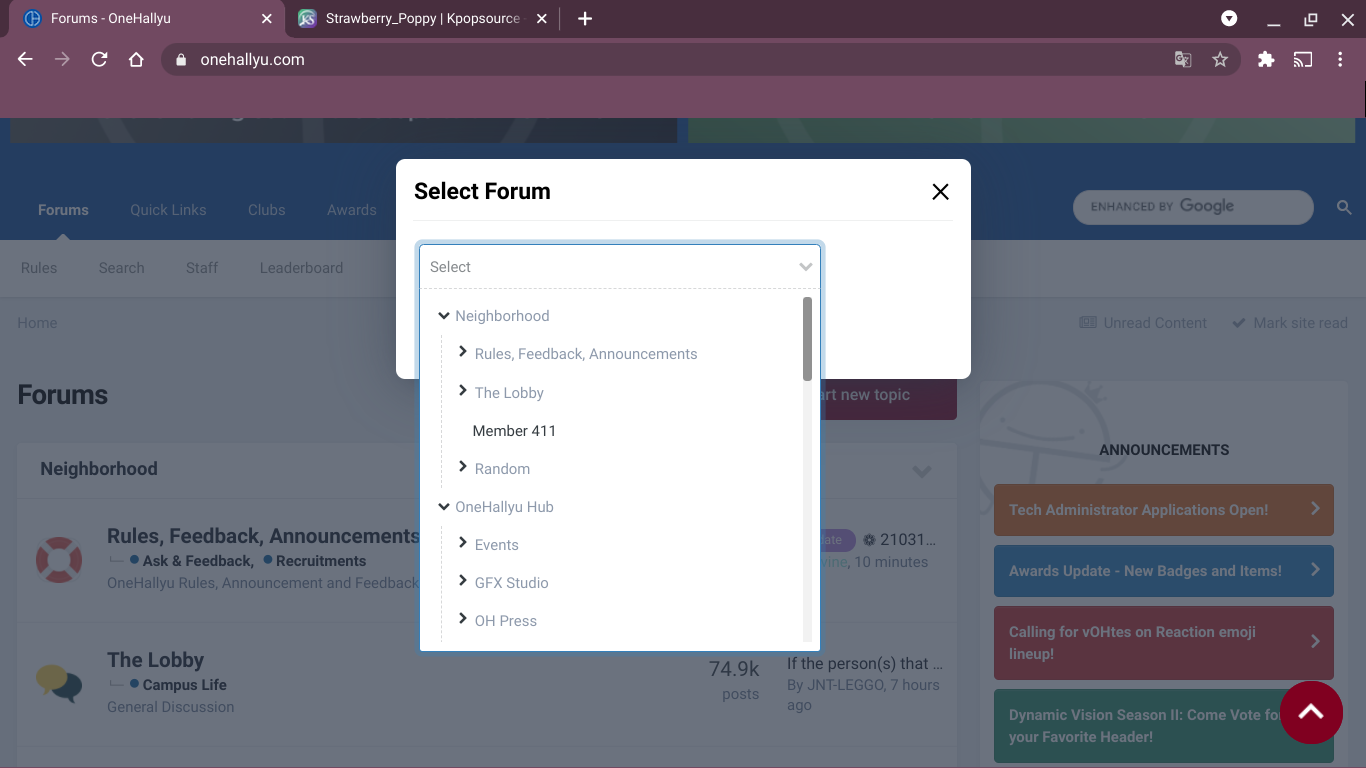Open the Recruitments subforum

point(321,561)
